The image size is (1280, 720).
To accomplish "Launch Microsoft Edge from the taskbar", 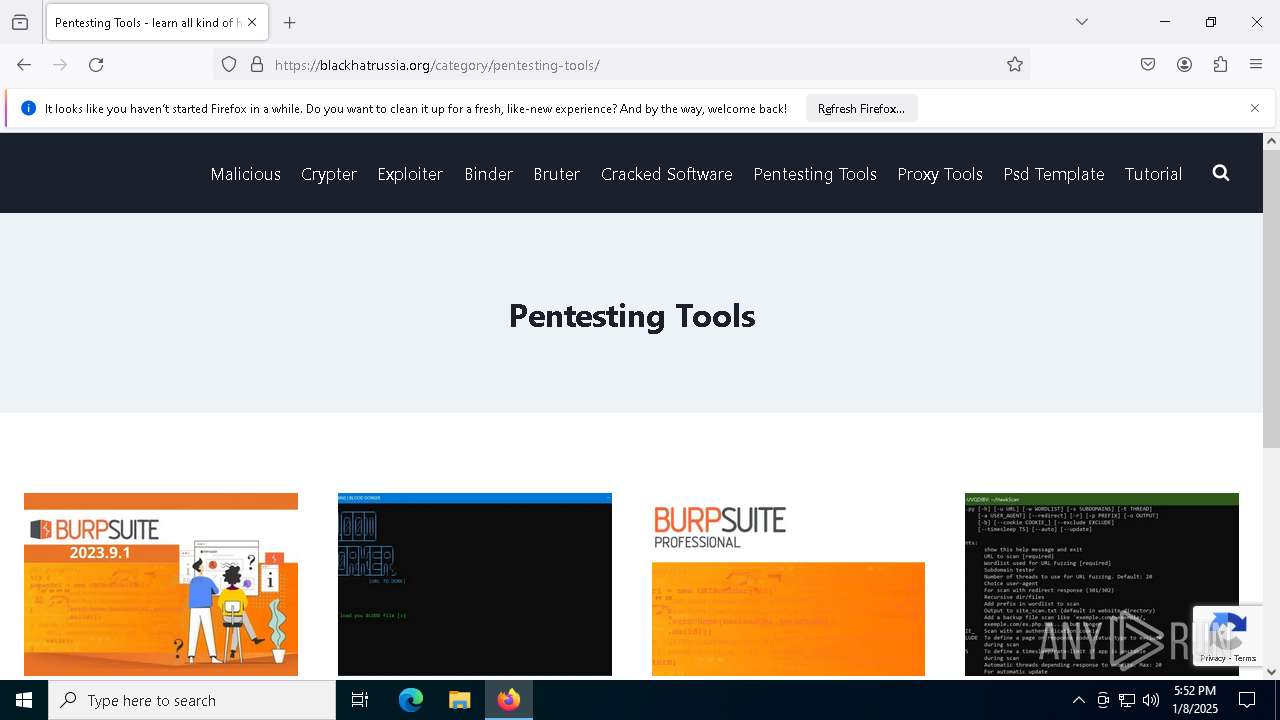I will [x=411, y=700].
